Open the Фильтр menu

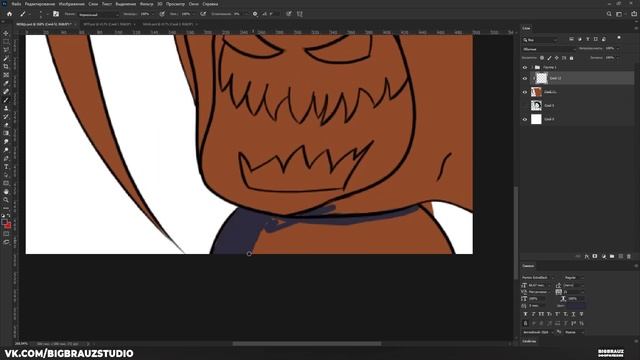pos(146,4)
